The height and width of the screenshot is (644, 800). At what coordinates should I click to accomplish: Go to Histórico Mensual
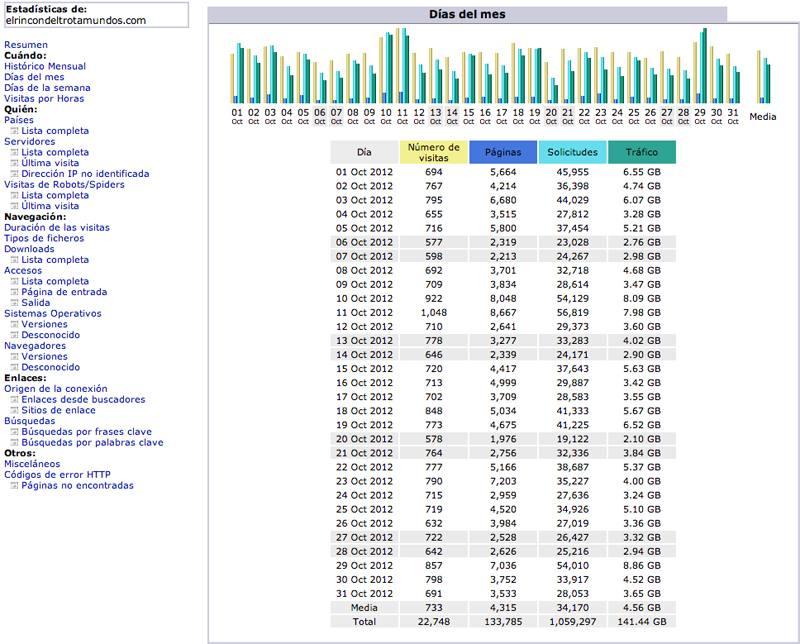(45, 66)
